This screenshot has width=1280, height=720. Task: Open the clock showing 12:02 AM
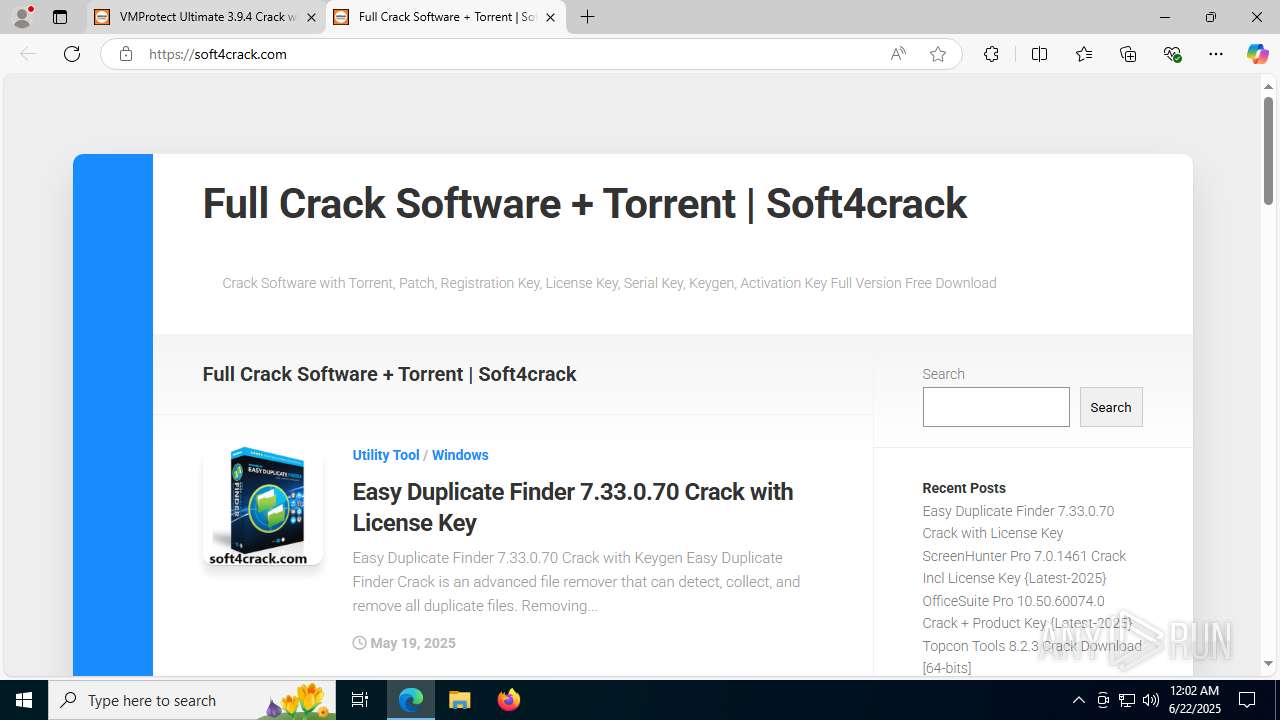[x=1193, y=700]
